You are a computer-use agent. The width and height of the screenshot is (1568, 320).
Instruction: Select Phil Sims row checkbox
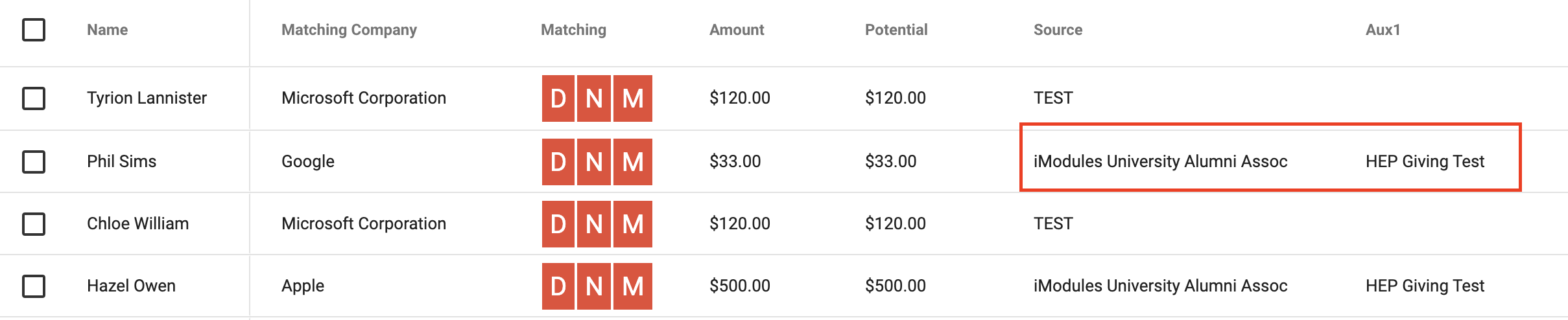(34, 162)
